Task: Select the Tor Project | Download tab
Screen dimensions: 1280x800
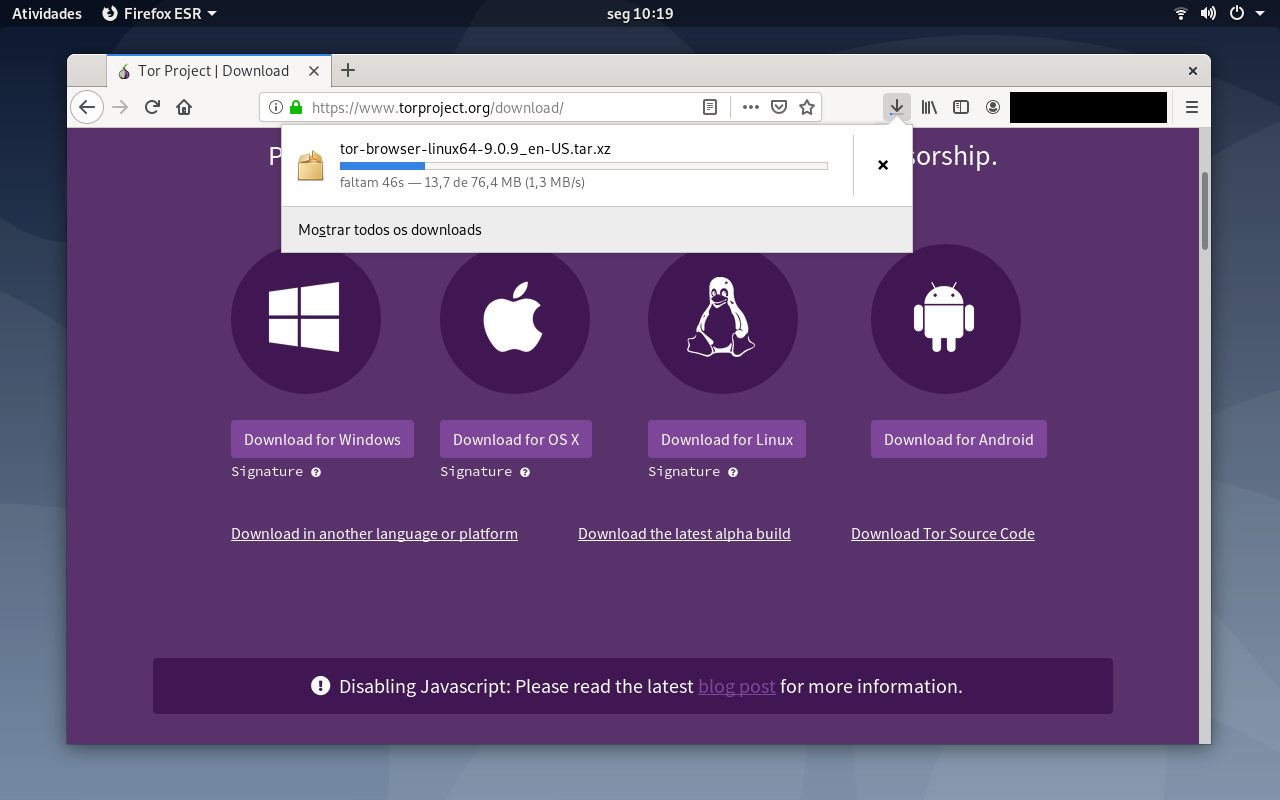Action: pyautogui.click(x=218, y=71)
